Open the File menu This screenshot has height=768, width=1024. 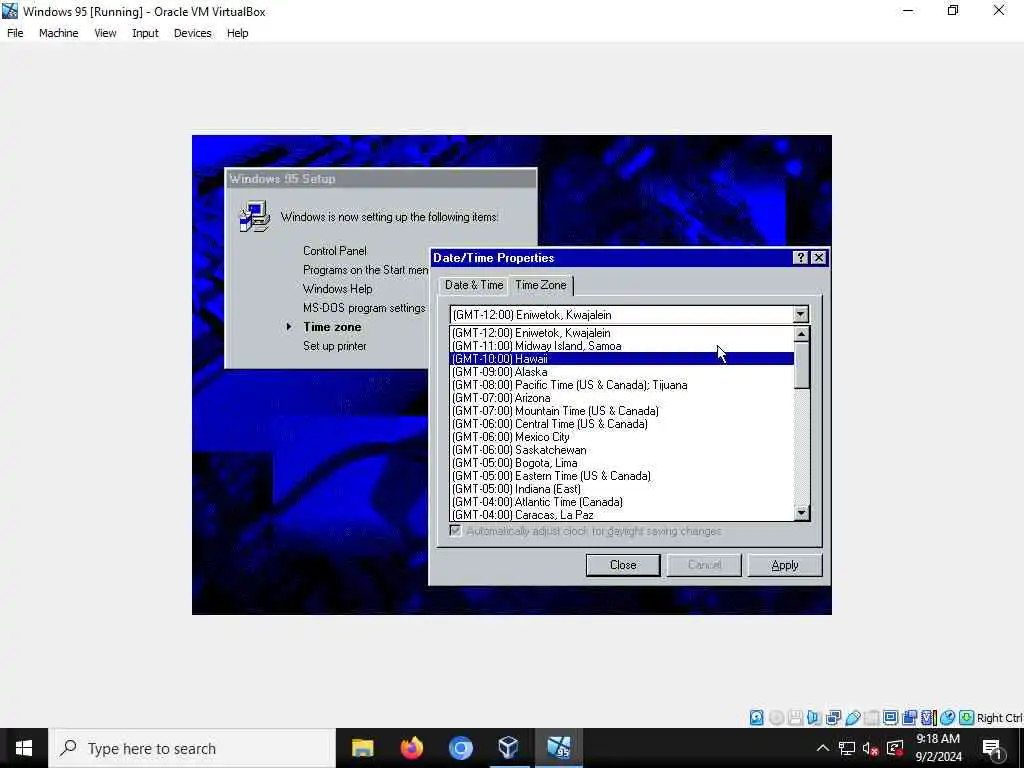[15, 33]
